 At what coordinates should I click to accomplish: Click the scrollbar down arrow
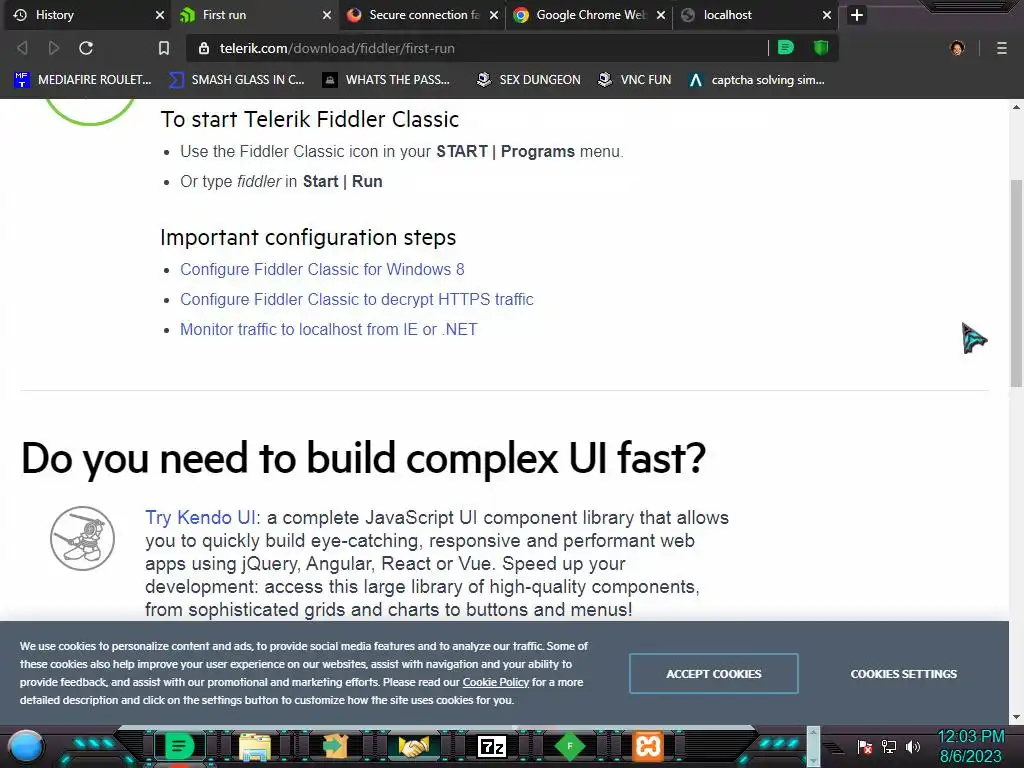point(1016,717)
